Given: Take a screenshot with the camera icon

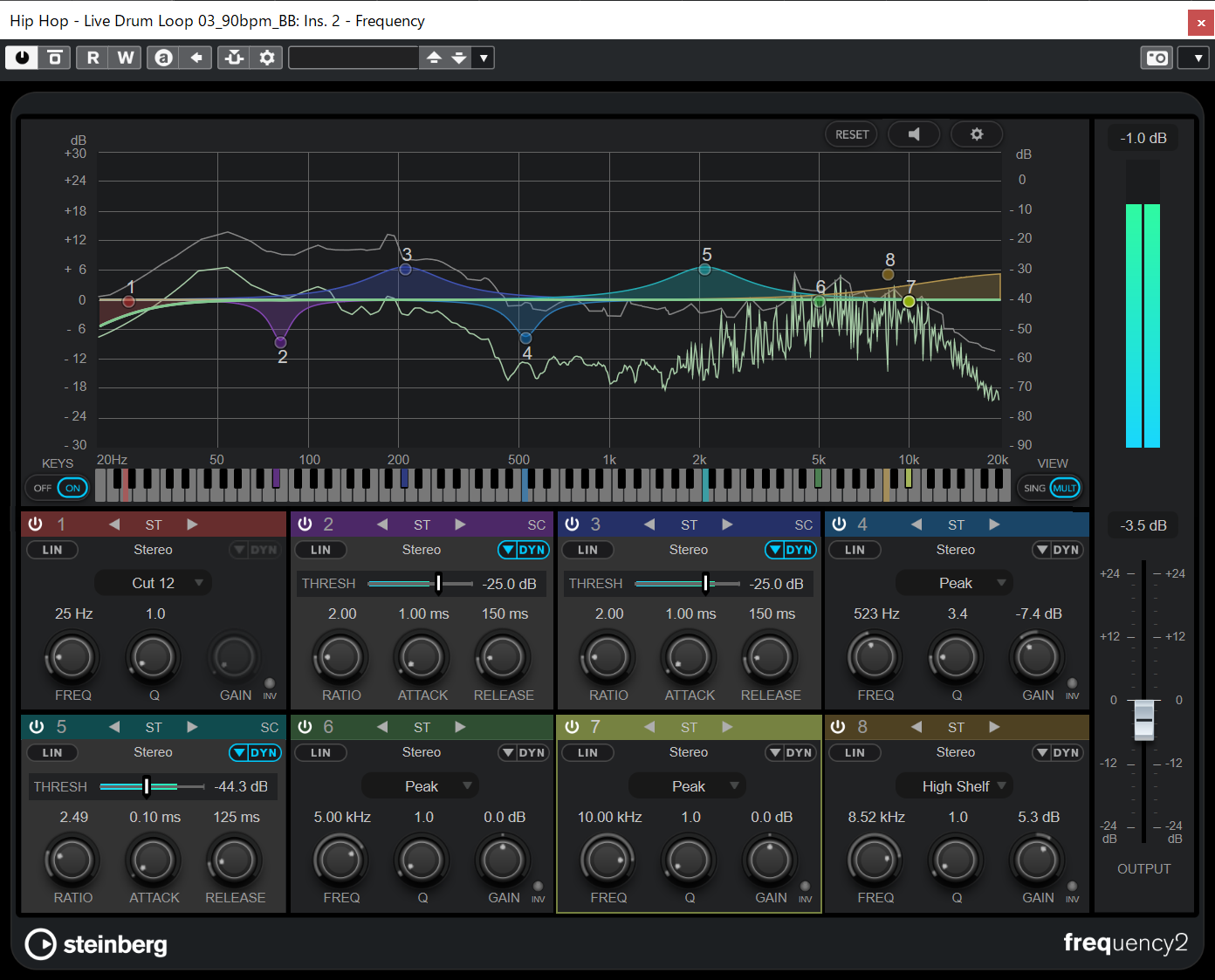Looking at the screenshot, I should [x=1156, y=57].
